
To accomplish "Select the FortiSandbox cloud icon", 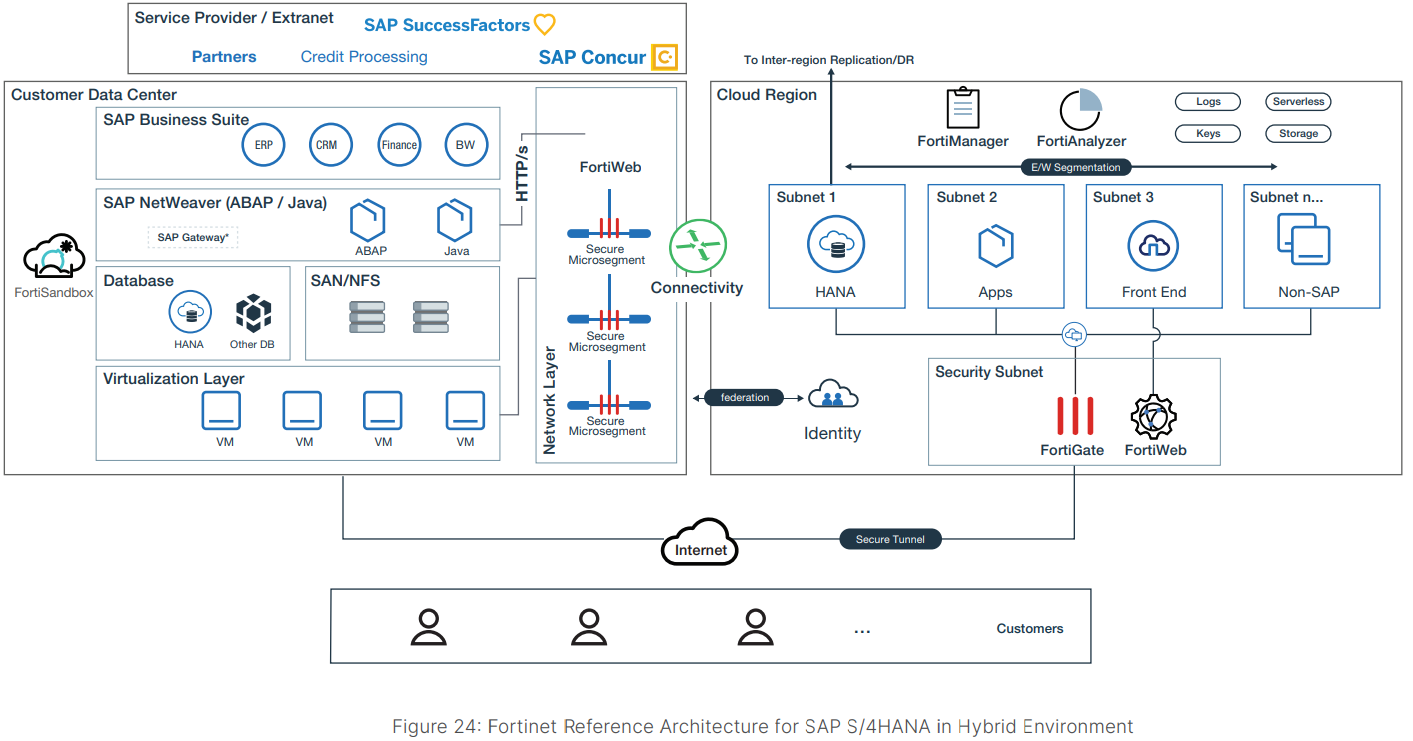I will point(52,253).
